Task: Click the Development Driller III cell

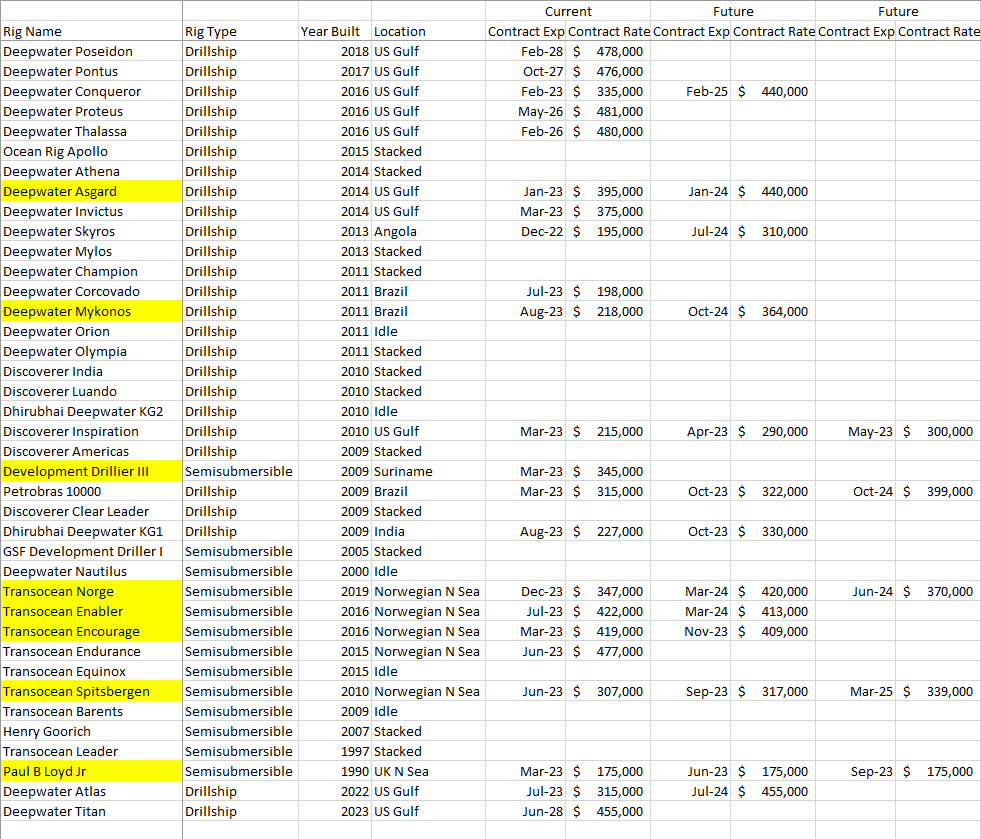Action: click(x=91, y=472)
